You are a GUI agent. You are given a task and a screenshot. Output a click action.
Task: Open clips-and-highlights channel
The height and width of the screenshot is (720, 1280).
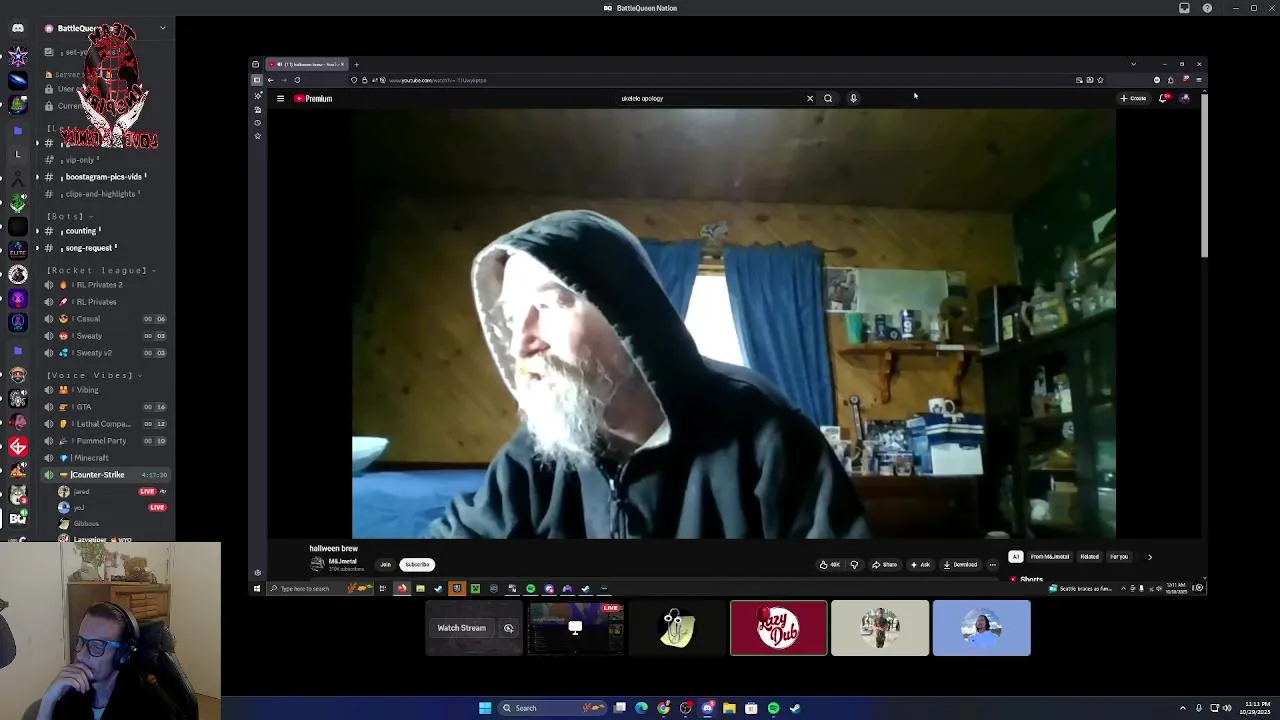coord(100,194)
